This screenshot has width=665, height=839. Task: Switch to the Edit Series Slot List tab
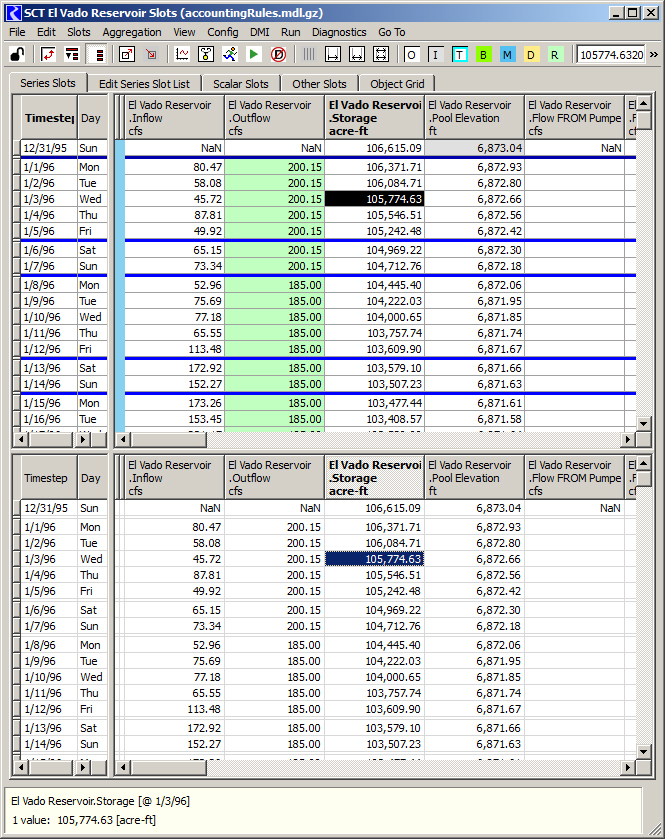[x=144, y=84]
